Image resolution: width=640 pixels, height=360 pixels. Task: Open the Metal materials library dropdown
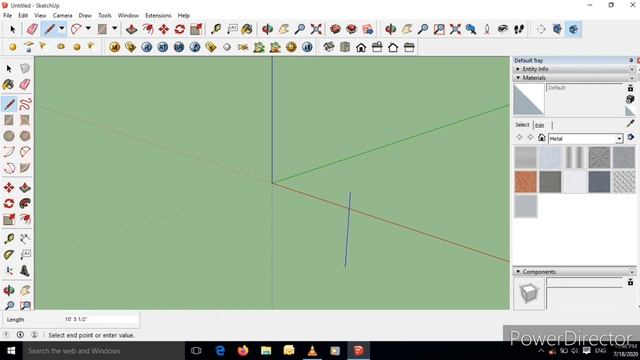pyautogui.click(x=619, y=139)
